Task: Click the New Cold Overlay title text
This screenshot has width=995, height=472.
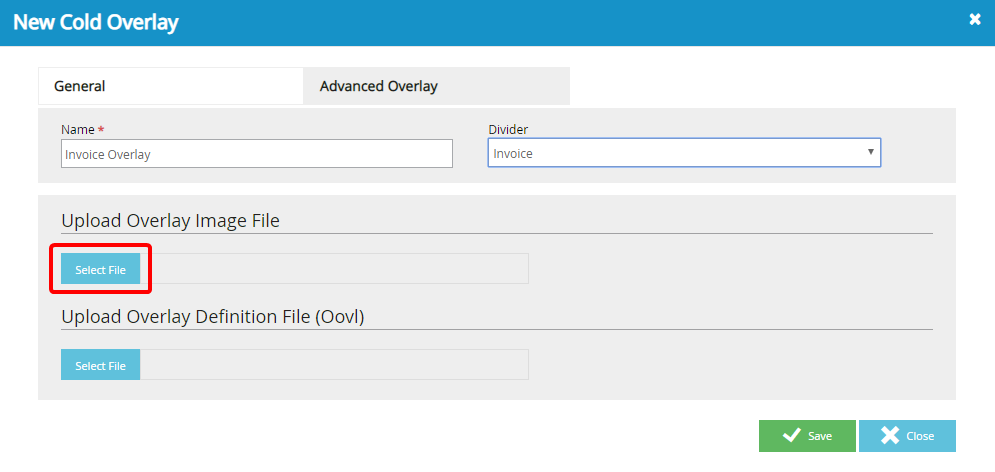Action: pyautogui.click(x=96, y=22)
